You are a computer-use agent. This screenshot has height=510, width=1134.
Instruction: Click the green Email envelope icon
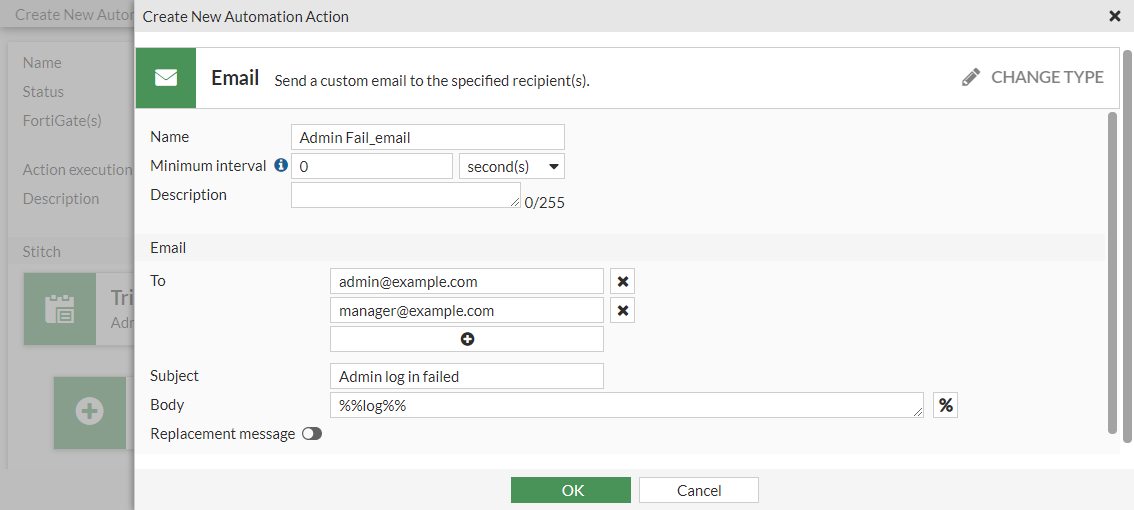coord(166,78)
